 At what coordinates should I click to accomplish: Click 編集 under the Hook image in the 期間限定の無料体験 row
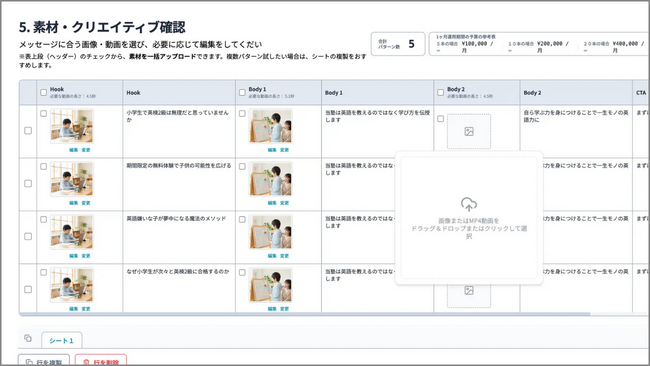(74, 203)
